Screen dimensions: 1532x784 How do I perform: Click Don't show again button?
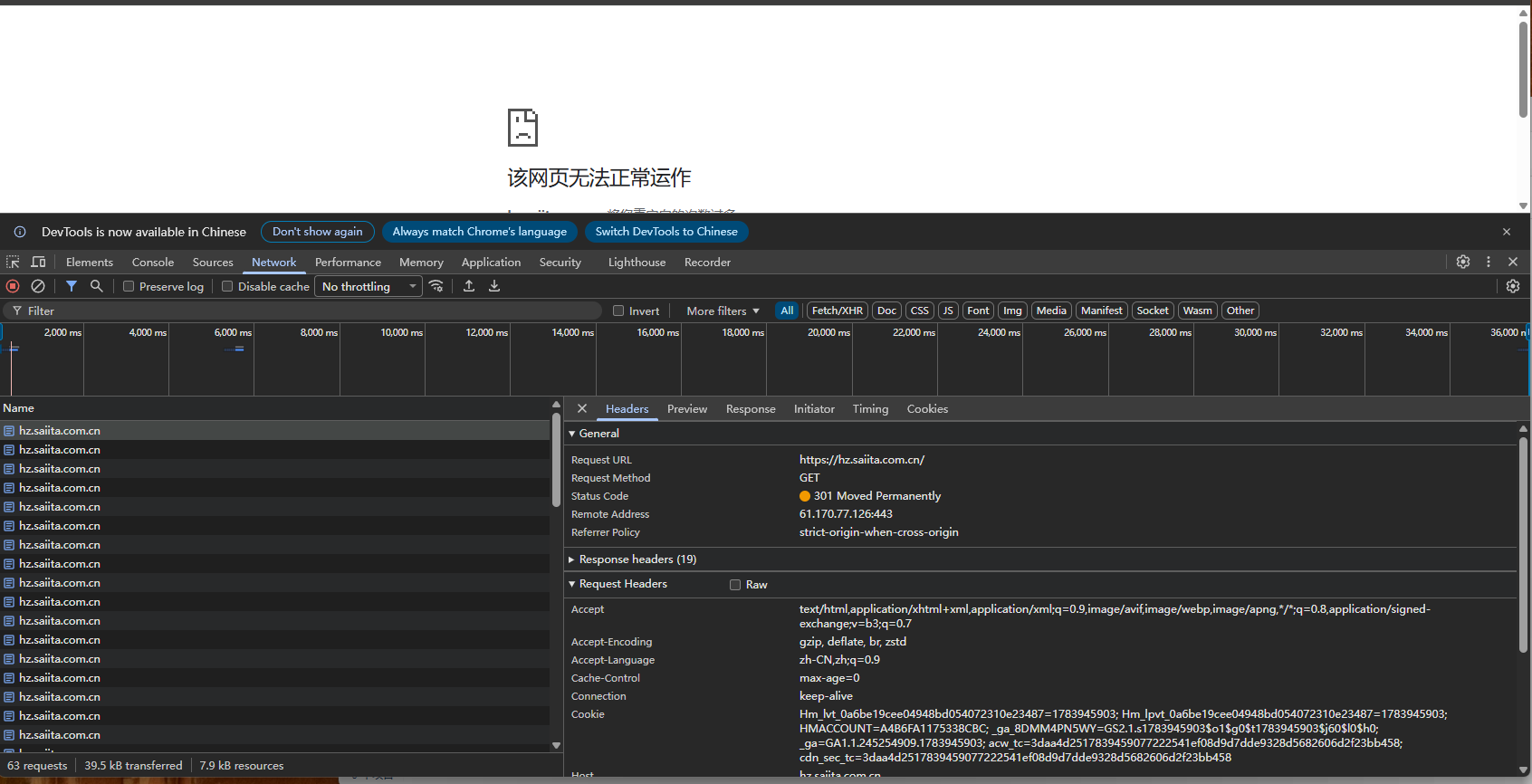(318, 232)
